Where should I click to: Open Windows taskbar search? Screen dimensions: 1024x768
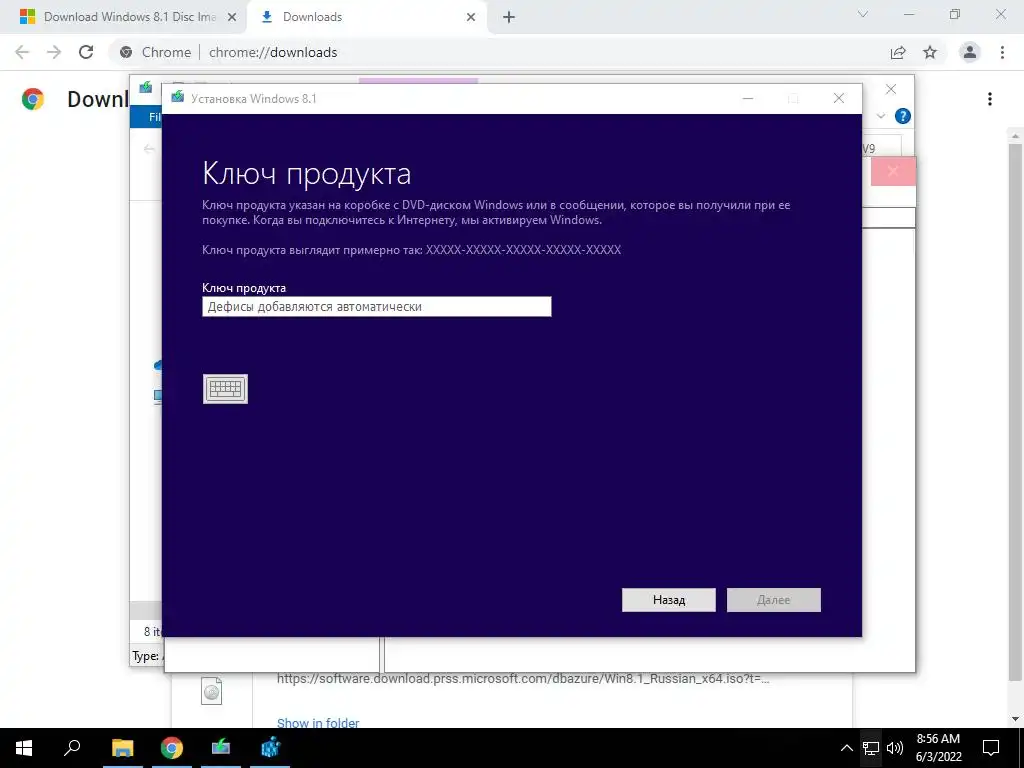click(x=72, y=748)
